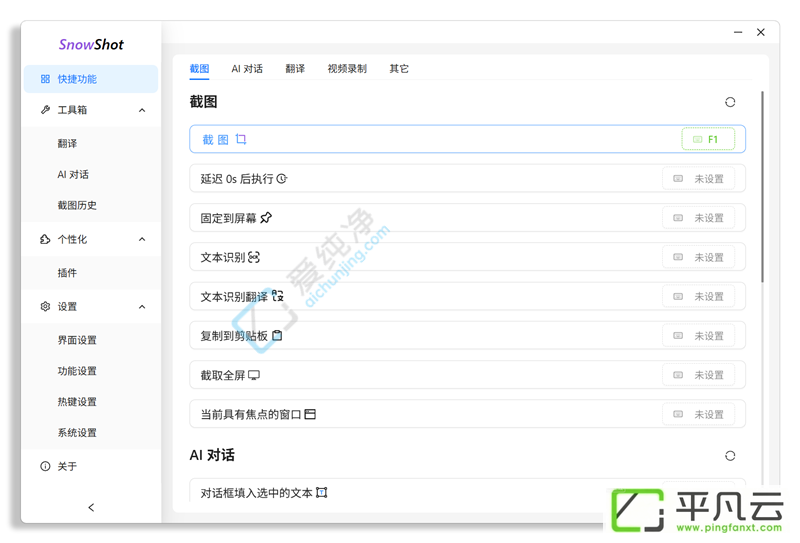The height and width of the screenshot is (543, 800).
Task: Set hotkey for 当前具有焦点的窗口
Action: tap(698, 414)
